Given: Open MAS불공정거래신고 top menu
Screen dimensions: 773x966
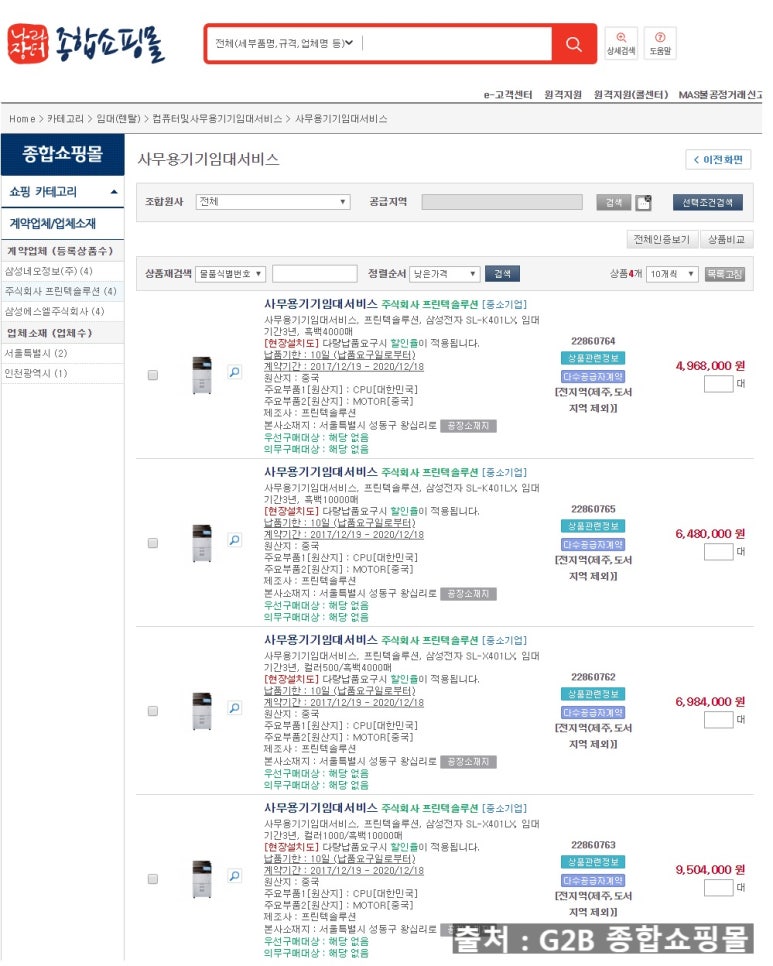Looking at the screenshot, I should (719, 94).
